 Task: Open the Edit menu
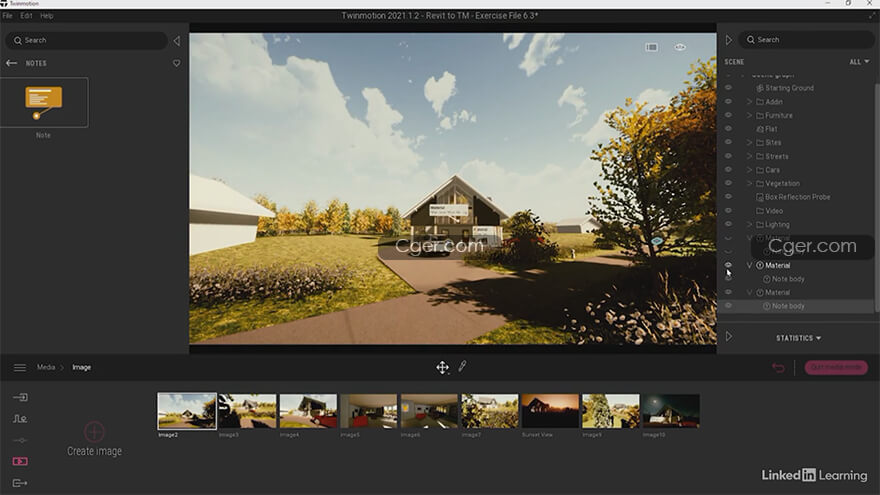tap(26, 16)
